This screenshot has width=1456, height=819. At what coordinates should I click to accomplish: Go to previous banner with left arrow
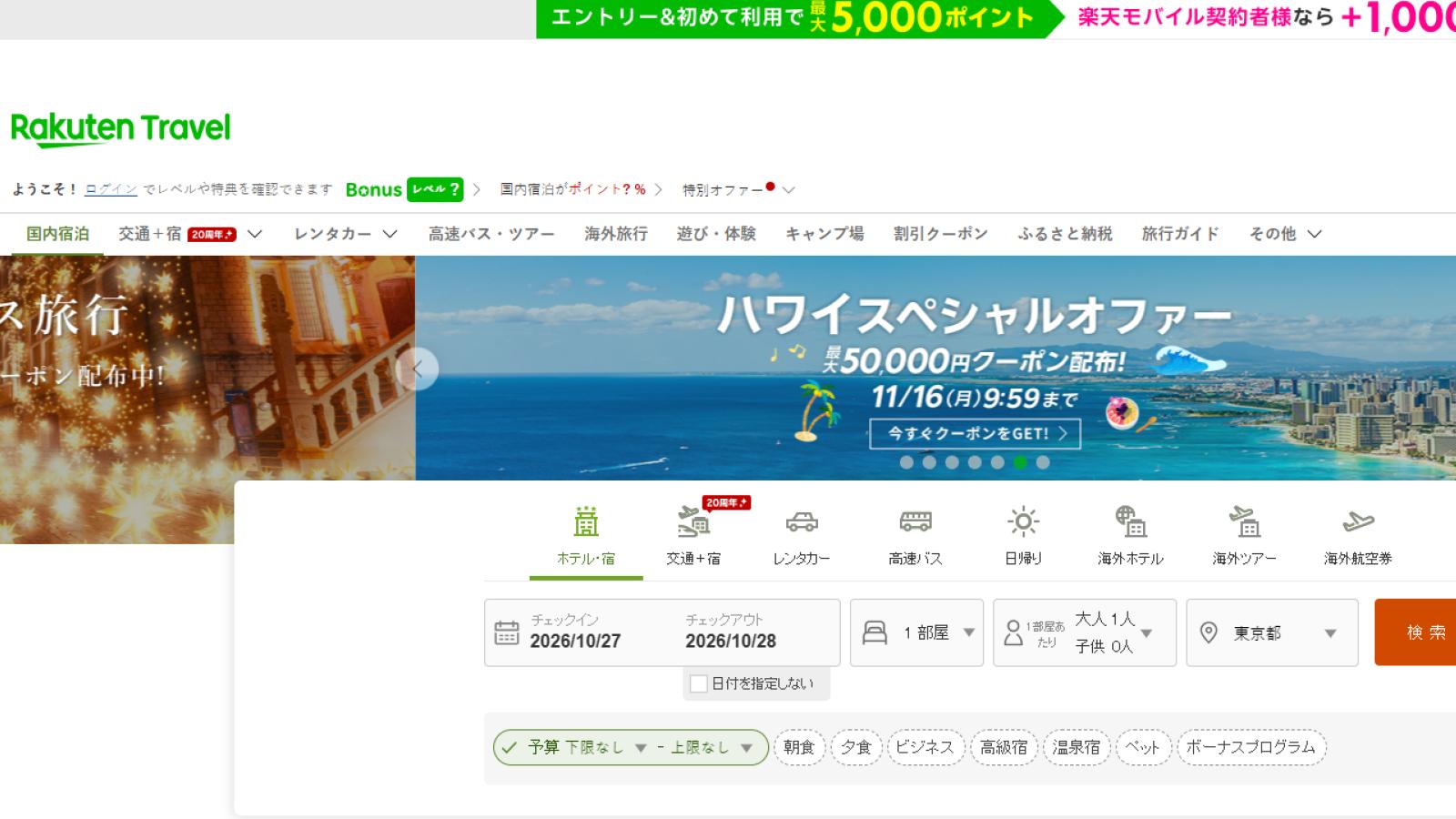pos(418,369)
